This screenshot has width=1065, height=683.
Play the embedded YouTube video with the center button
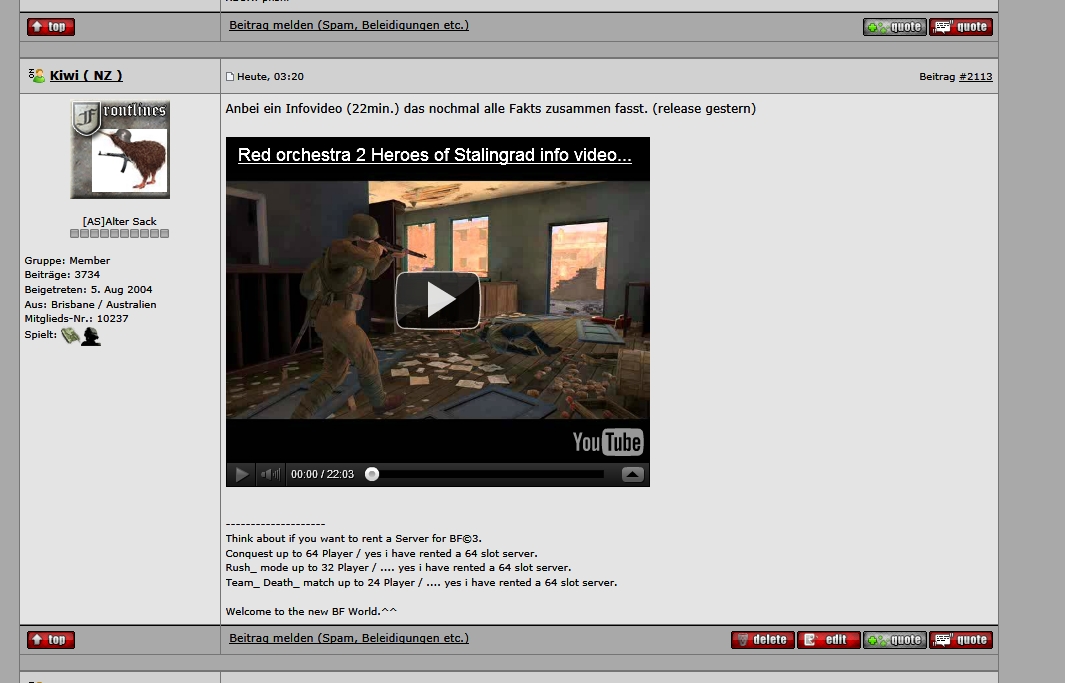438,300
